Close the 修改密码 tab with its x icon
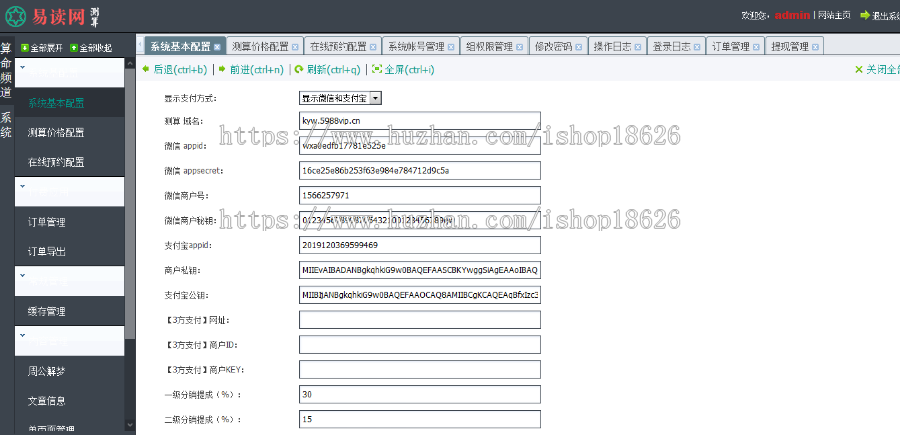Image resolution: width=900 pixels, height=435 pixels. click(x=579, y=47)
